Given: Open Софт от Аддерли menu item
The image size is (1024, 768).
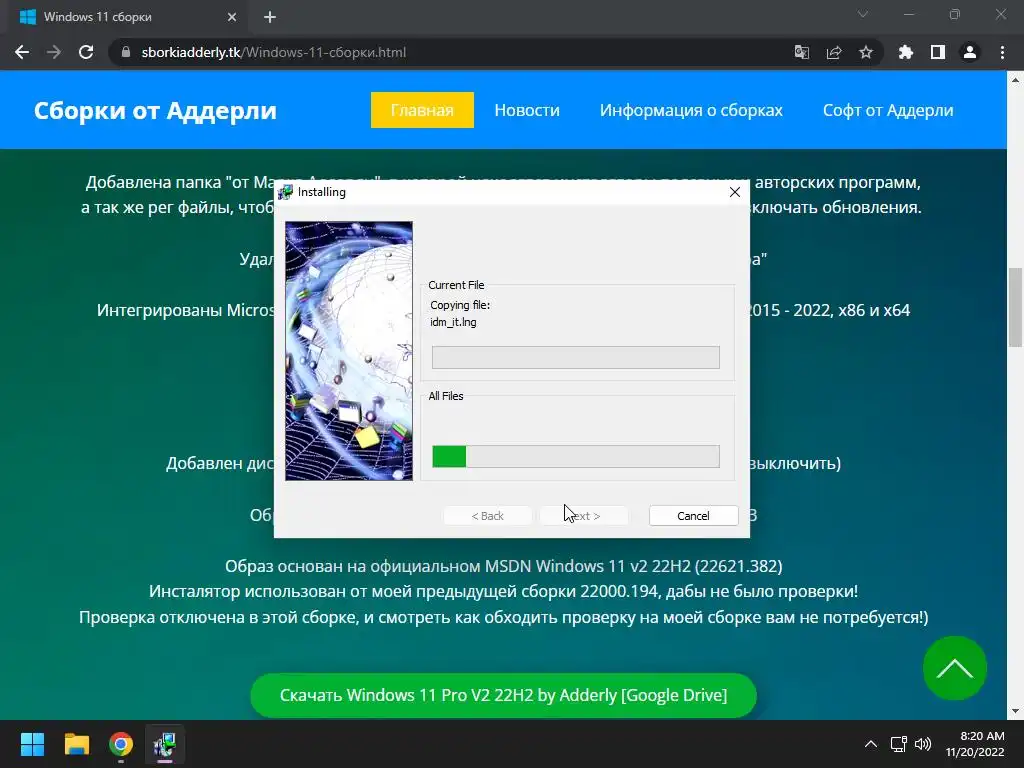Looking at the screenshot, I should tap(888, 110).
